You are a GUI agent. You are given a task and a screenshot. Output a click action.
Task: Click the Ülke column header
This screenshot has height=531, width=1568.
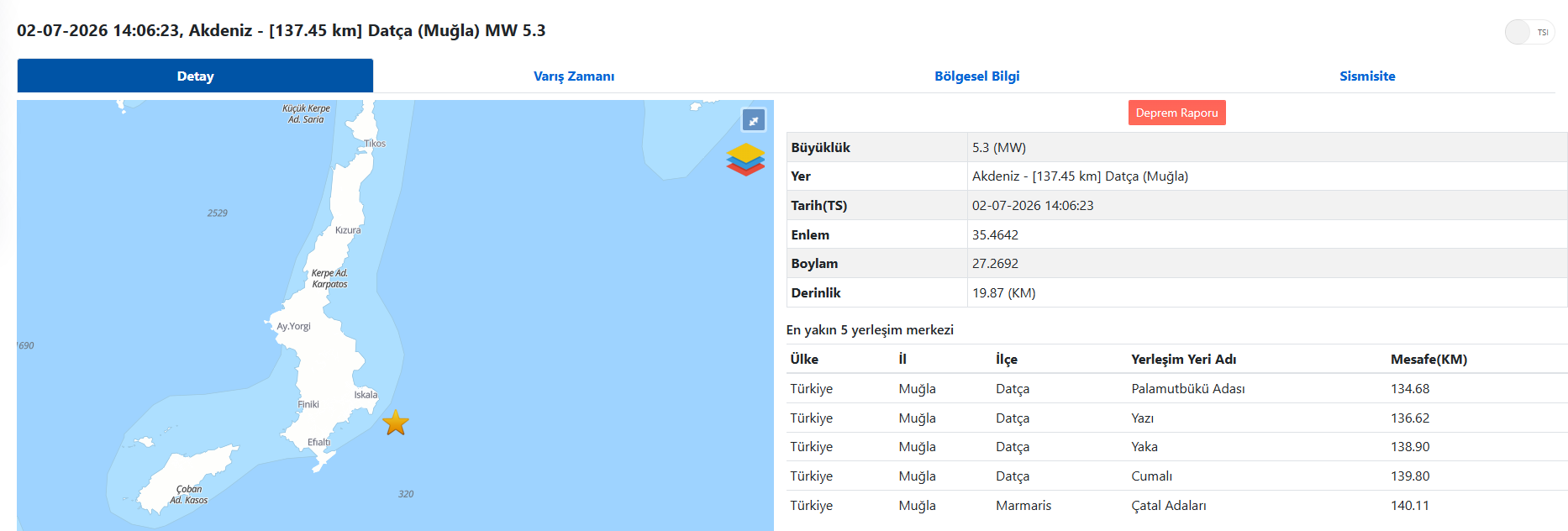click(804, 359)
